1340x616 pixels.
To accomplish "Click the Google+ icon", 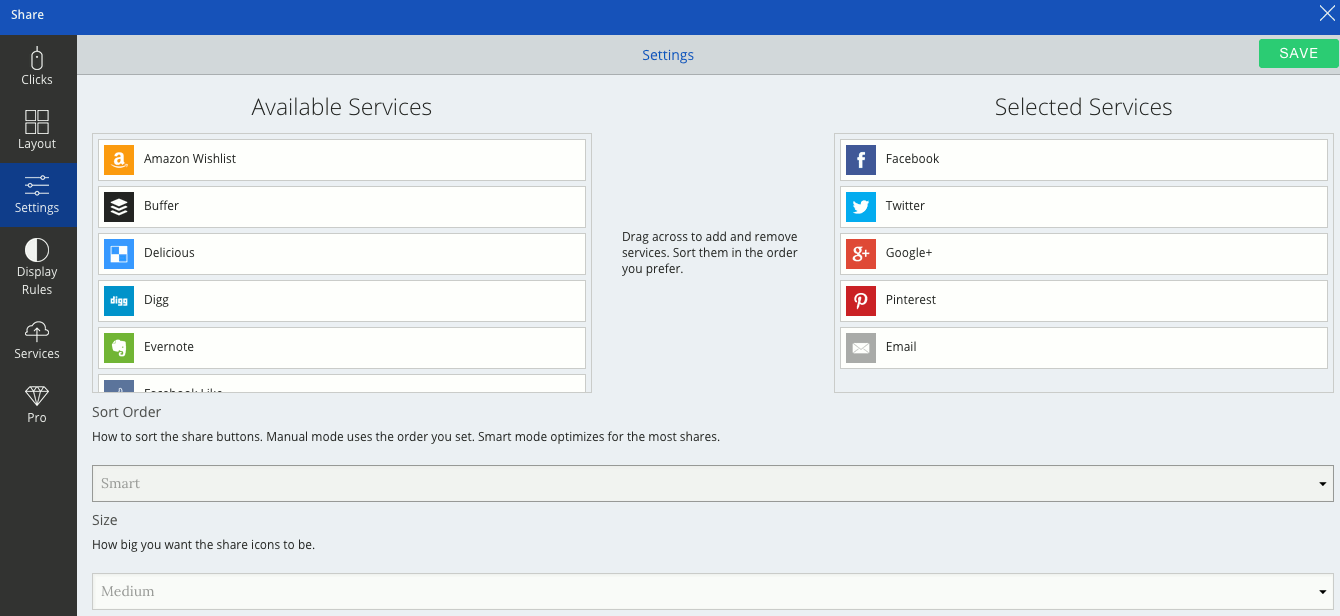I will click(x=861, y=254).
